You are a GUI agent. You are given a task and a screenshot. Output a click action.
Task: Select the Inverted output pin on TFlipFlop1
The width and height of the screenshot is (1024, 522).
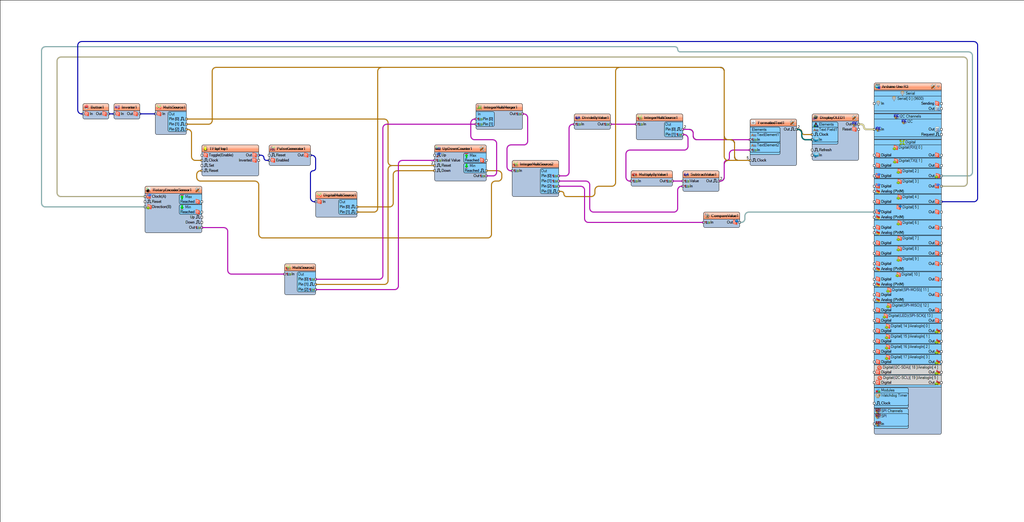248,160
